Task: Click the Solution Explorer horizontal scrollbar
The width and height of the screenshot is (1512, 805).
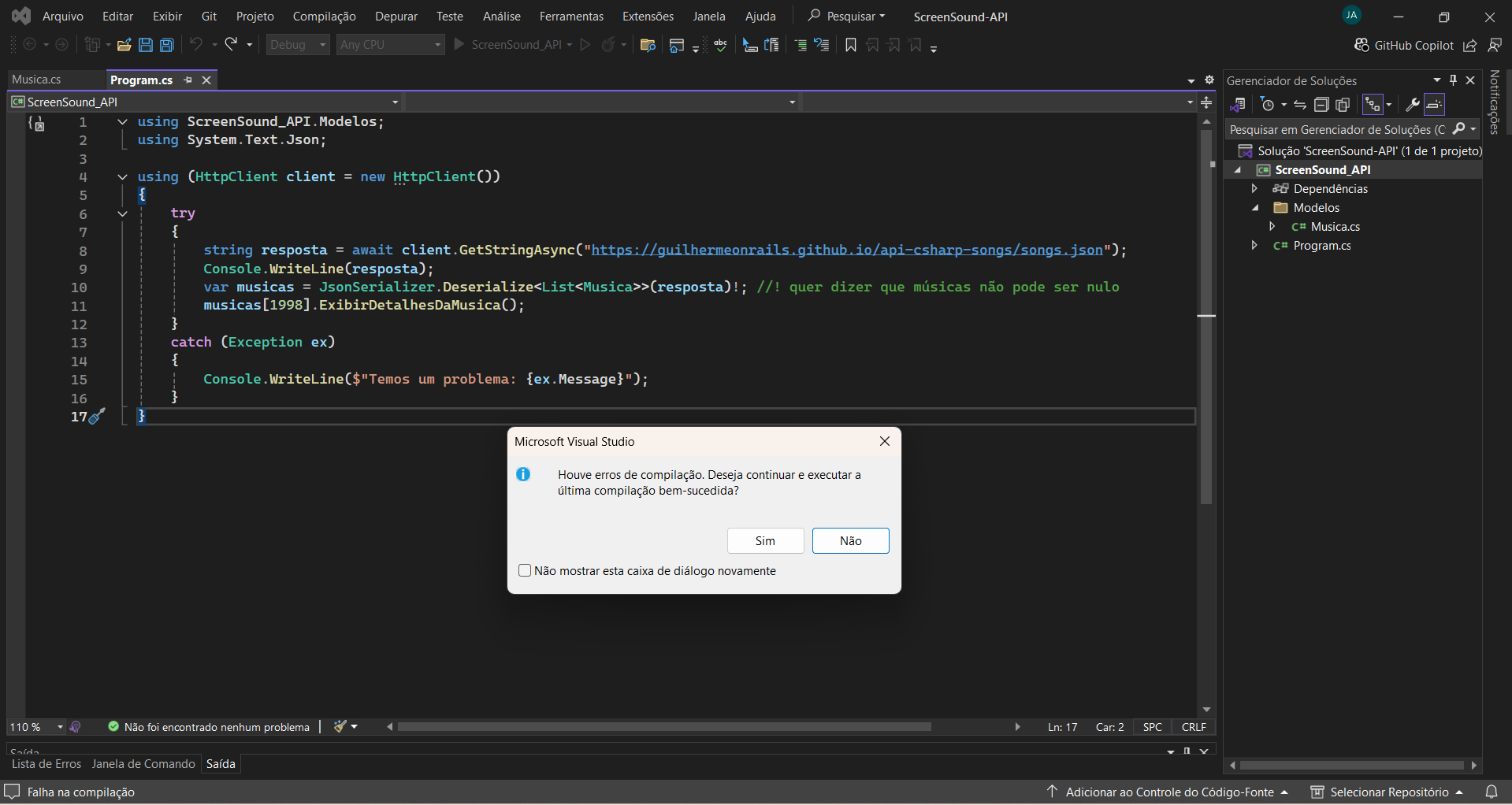Action: pos(1351,765)
